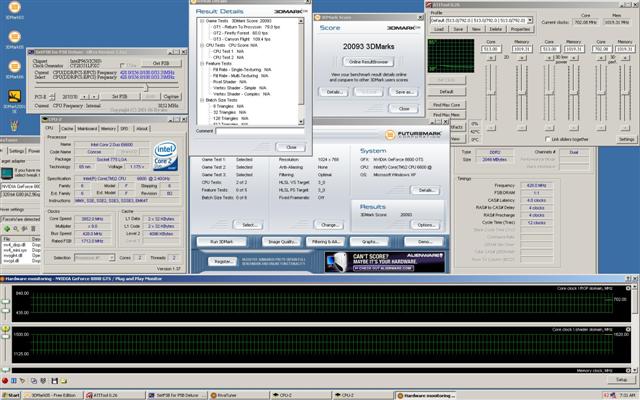Viewport: 640px width, 400px height.
Task: Switch to SetFSB taskbar item
Action: (x=177, y=395)
